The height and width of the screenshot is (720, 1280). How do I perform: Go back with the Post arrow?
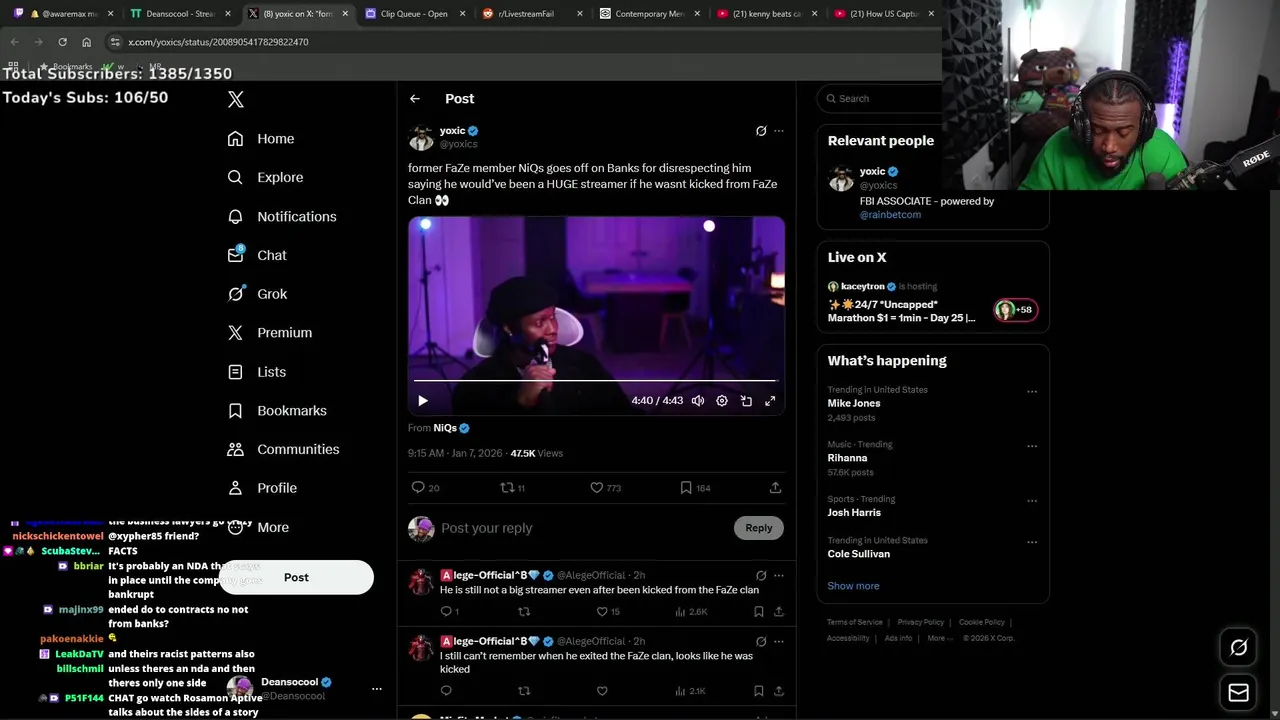(415, 99)
